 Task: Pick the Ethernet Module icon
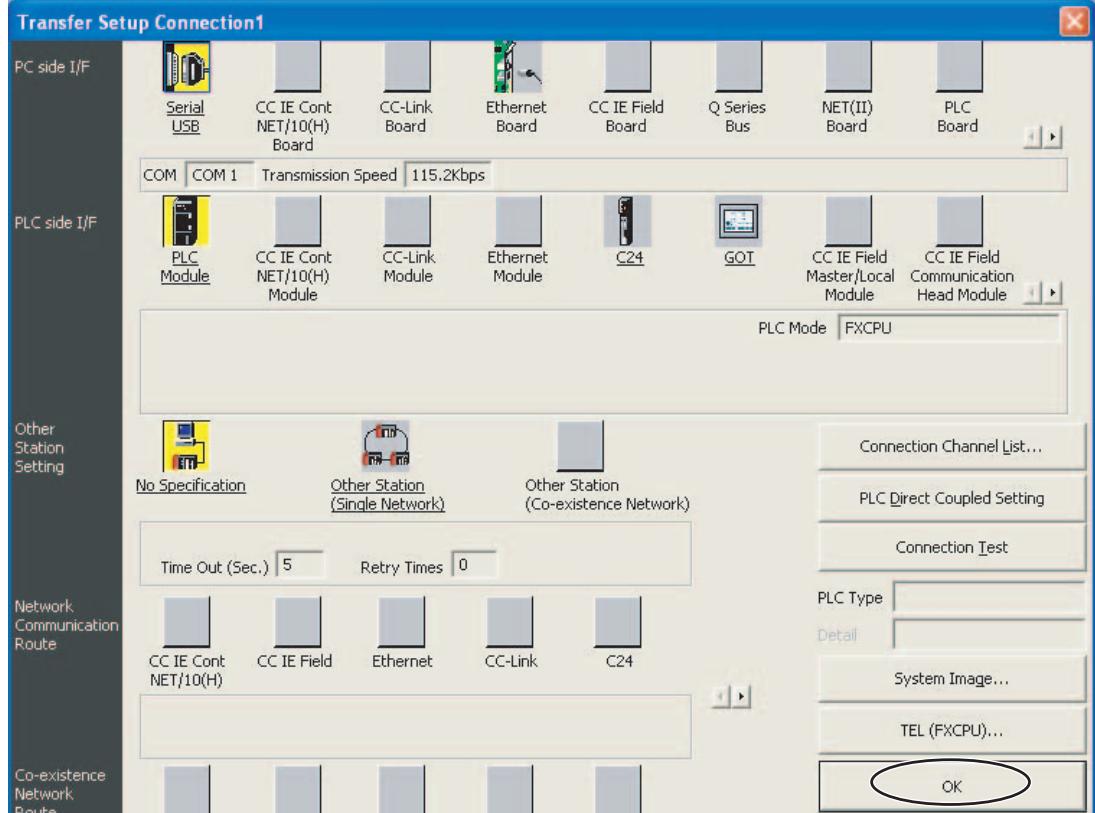click(517, 221)
